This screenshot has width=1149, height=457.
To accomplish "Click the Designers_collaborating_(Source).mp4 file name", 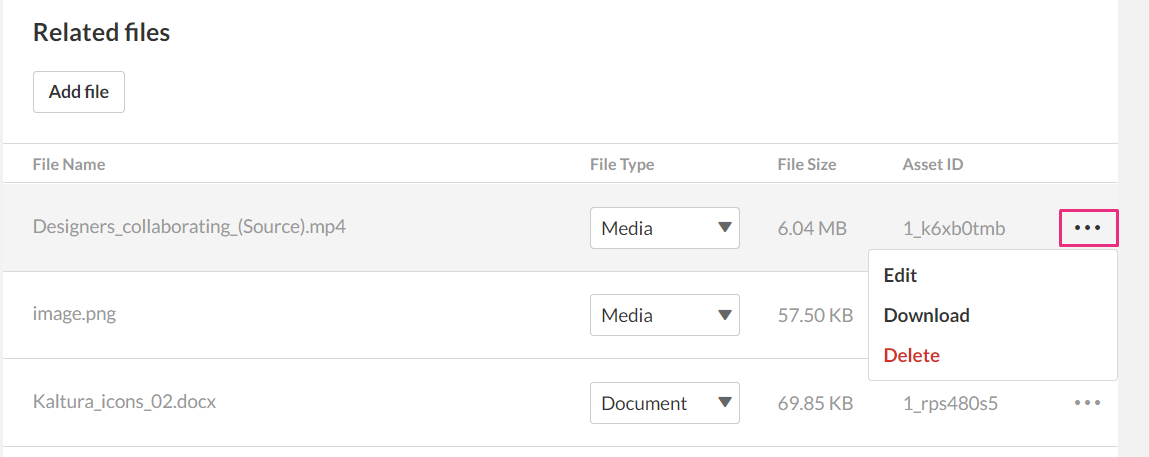I will pos(189,227).
